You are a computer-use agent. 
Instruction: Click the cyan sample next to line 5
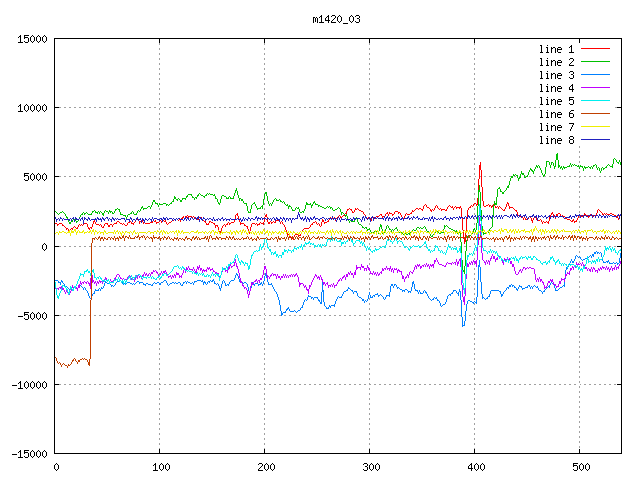point(596,101)
